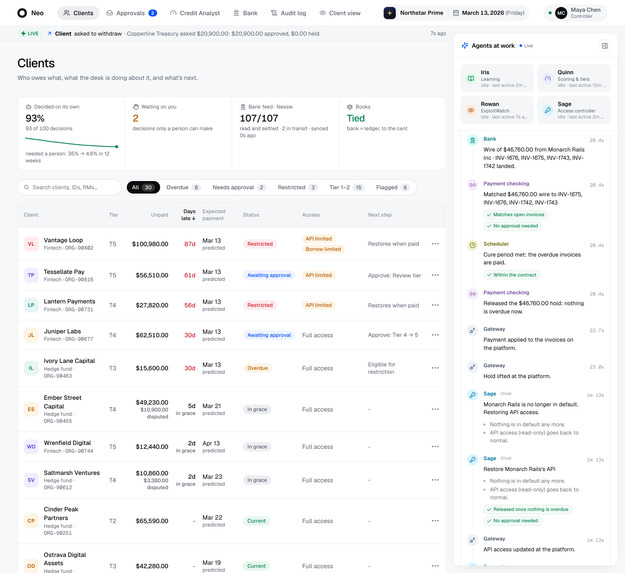Click the Bank icon in activity feed
This screenshot has height=573, width=625.
click(x=472, y=140)
